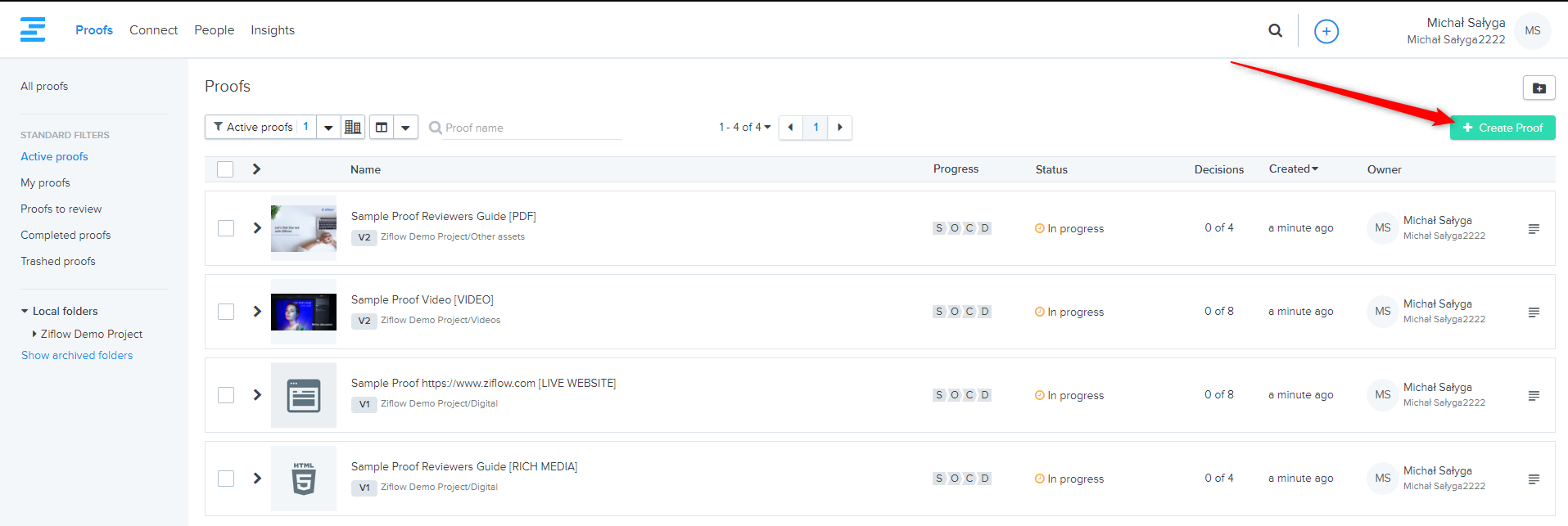Toggle the select-all proofs checkbox

(225, 169)
